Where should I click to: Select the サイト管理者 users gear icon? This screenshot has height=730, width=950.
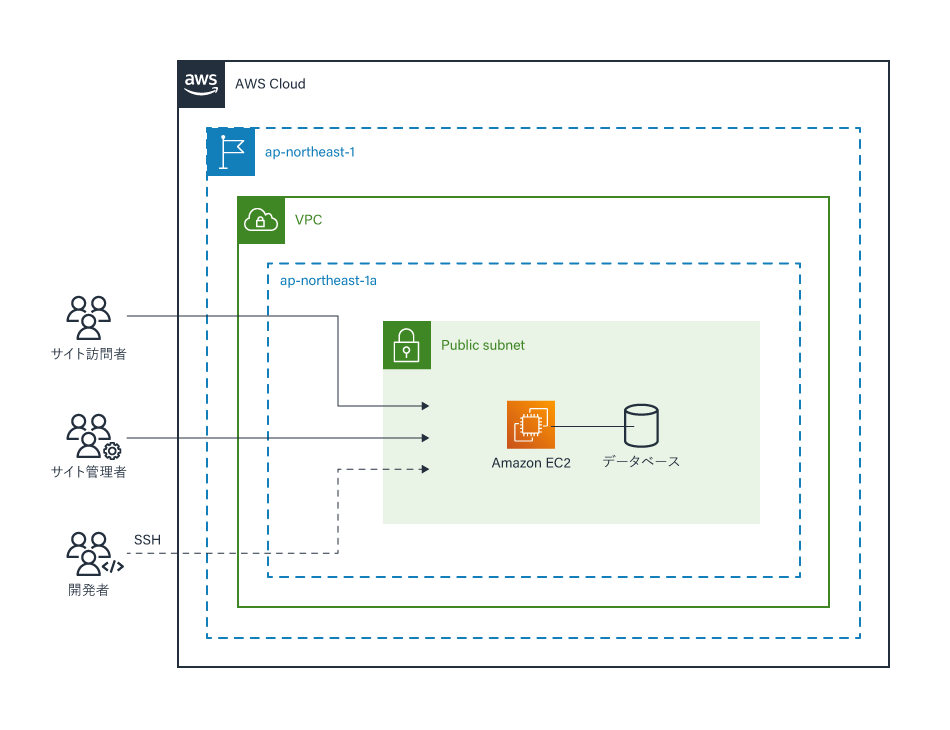93,436
